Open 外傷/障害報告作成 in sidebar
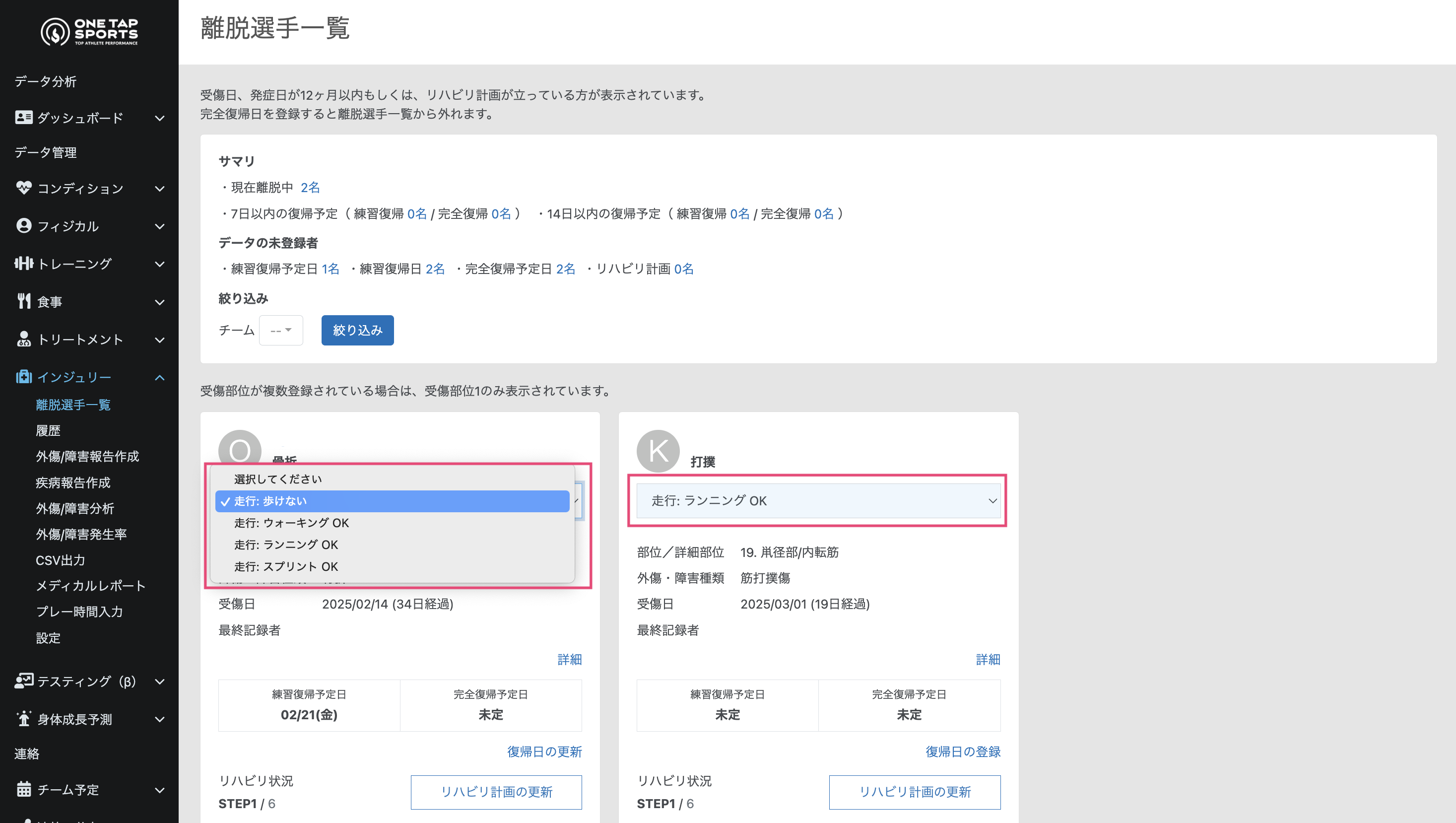The image size is (1456, 823). tap(87, 456)
